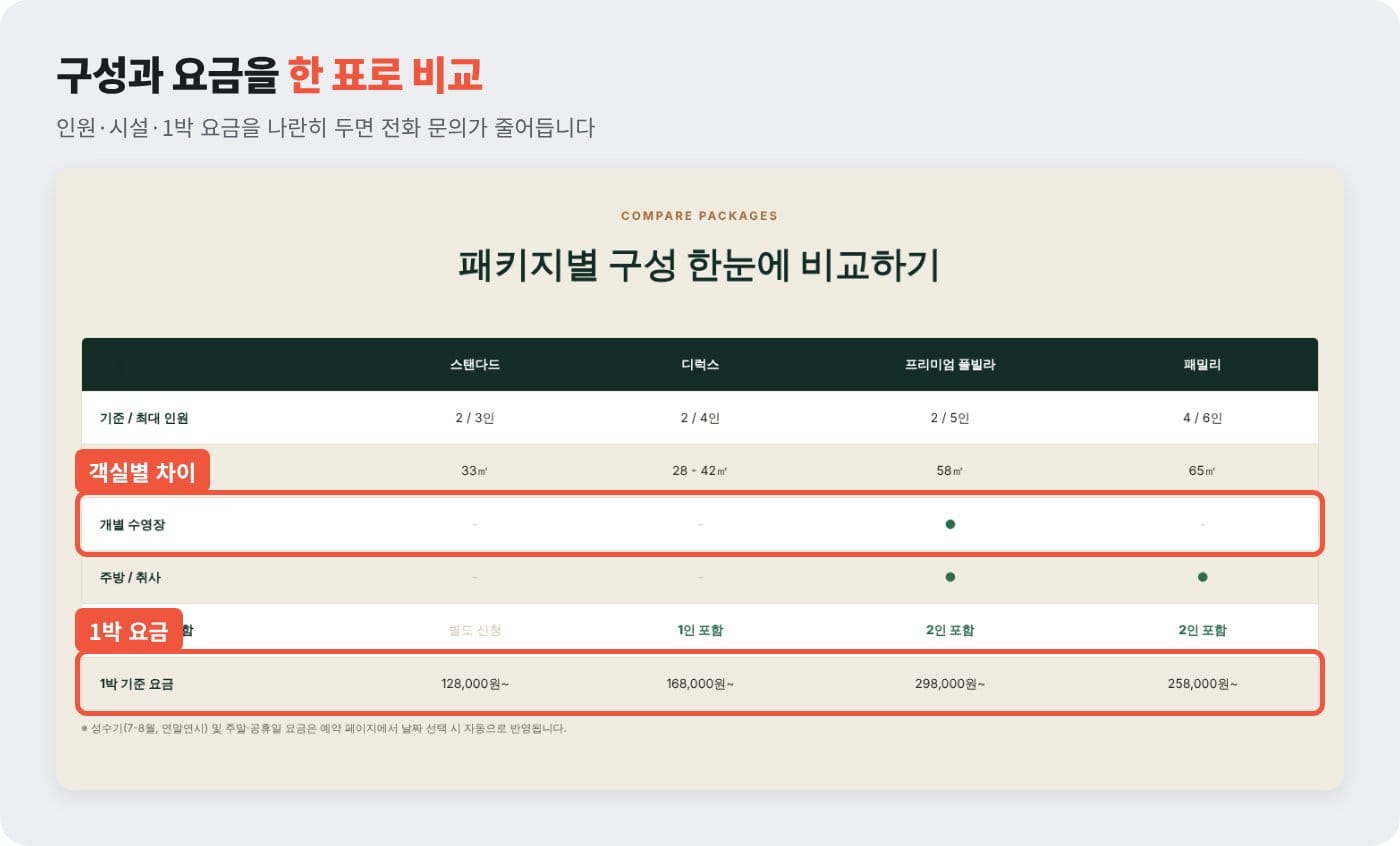Select the 스탠다드 column header
Viewport: 1400px width, 846px height.
pos(475,365)
